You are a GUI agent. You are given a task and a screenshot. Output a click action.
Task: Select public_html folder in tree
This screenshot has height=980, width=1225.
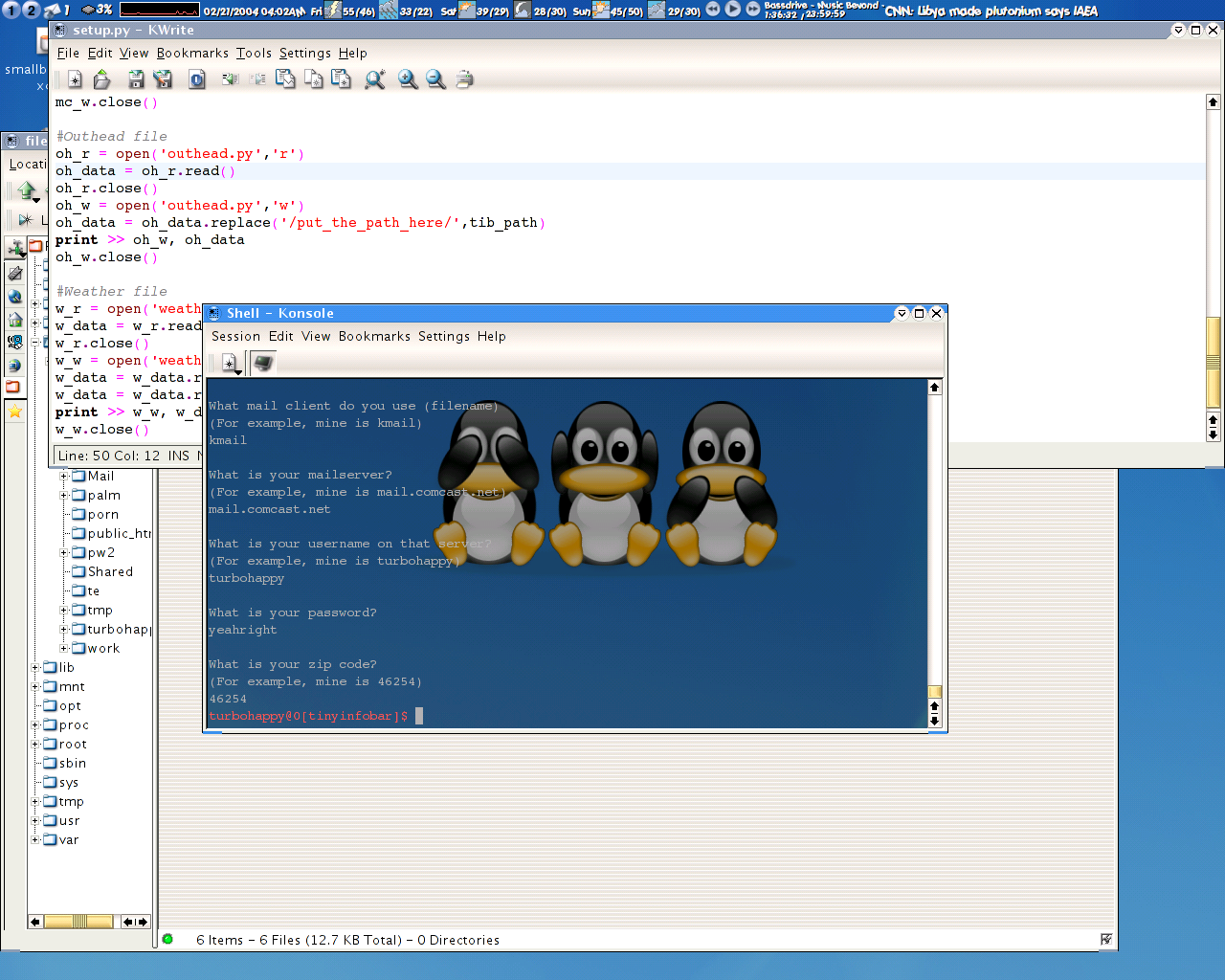click(x=112, y=533)
